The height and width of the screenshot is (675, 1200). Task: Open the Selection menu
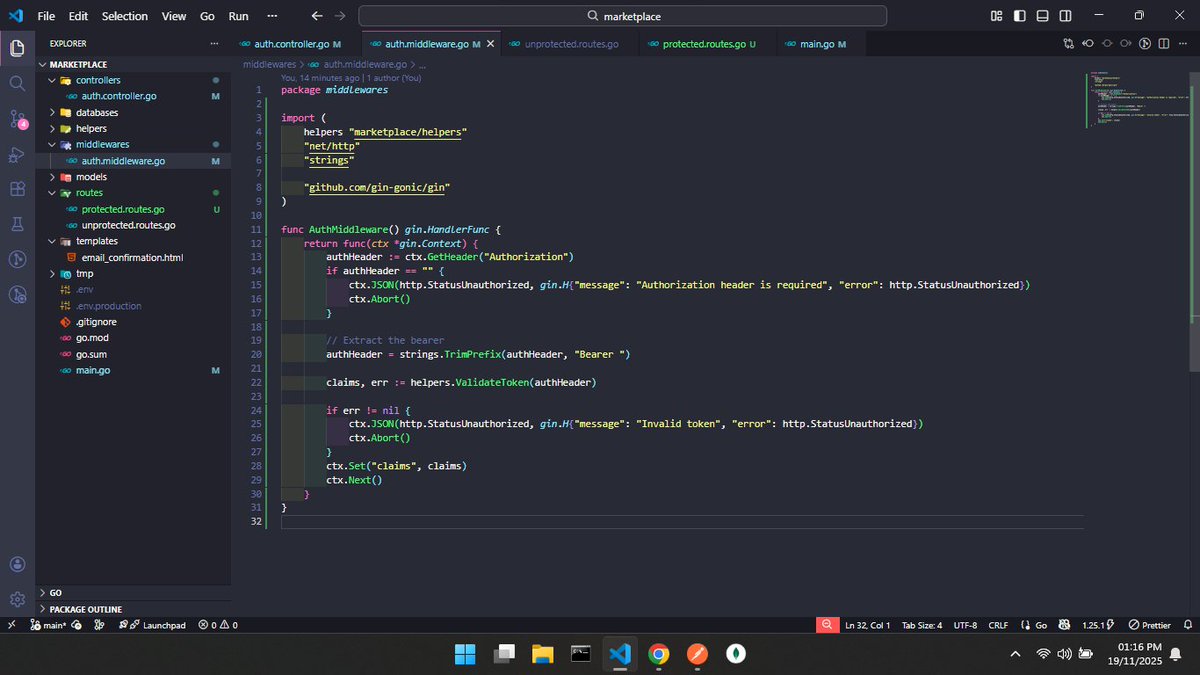coord(124,16)
